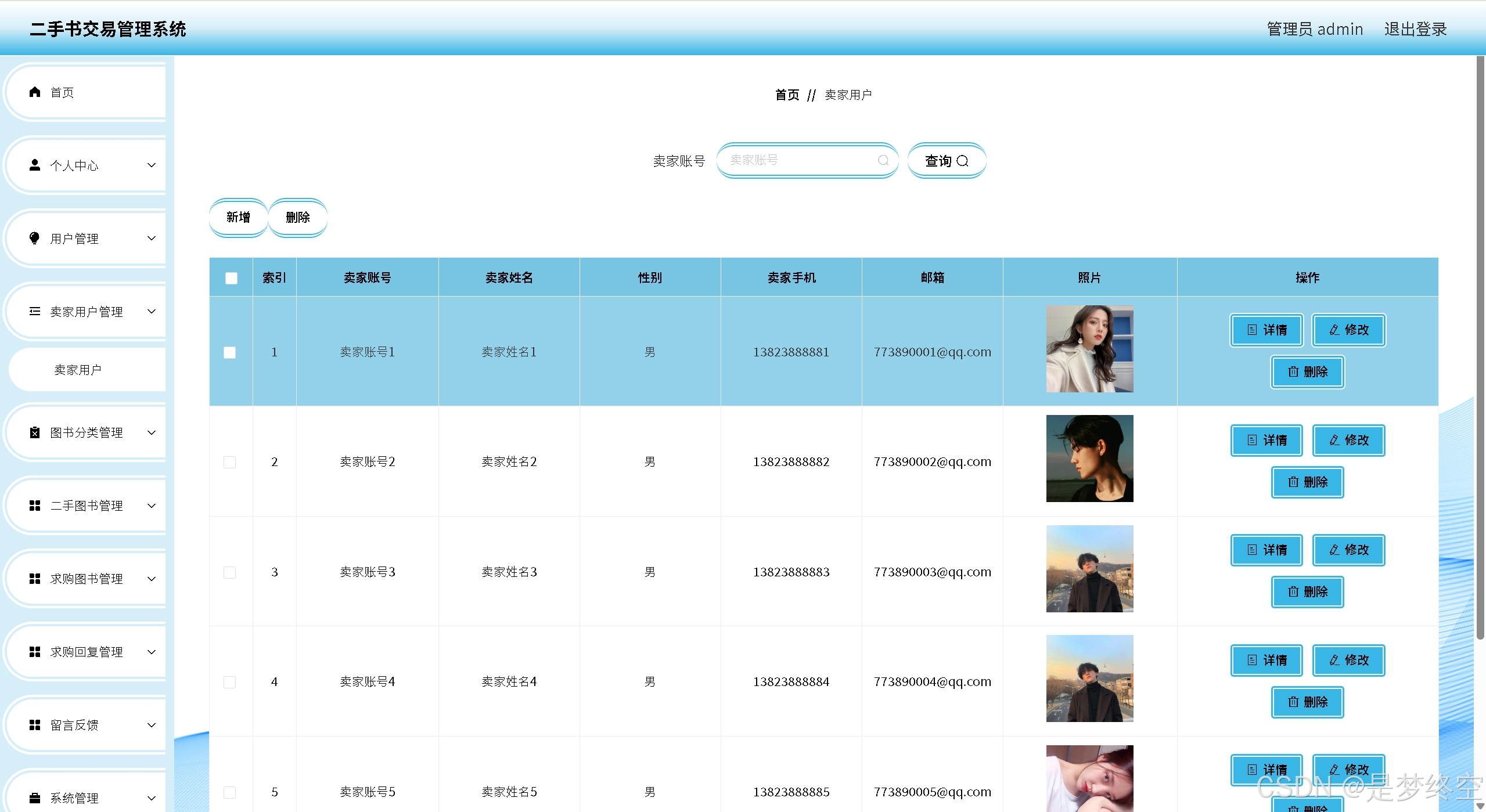Click the document icon on row 3's 详情 button

click(1252, 550)
